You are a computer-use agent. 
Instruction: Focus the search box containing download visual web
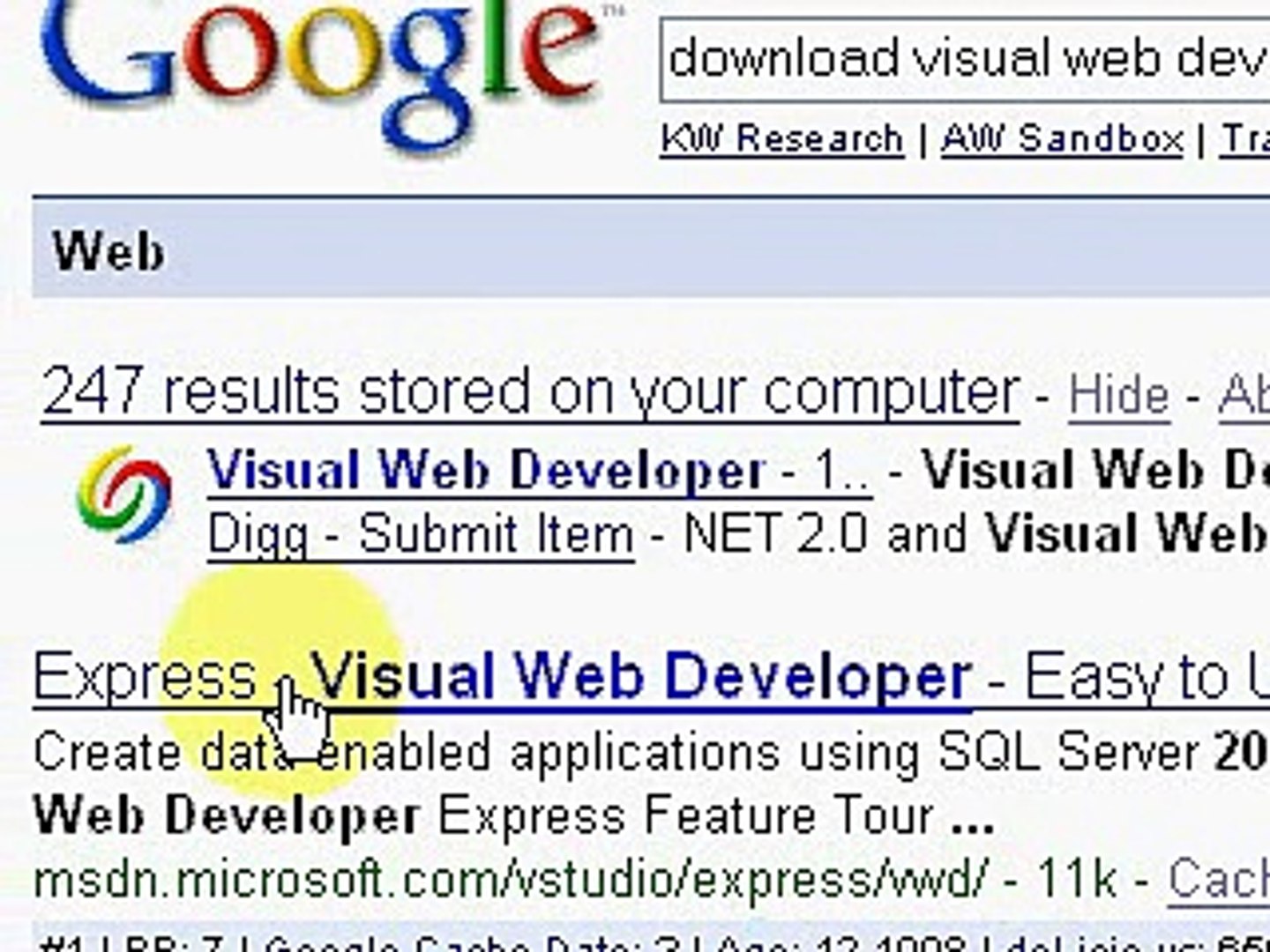tap(966, 60)
